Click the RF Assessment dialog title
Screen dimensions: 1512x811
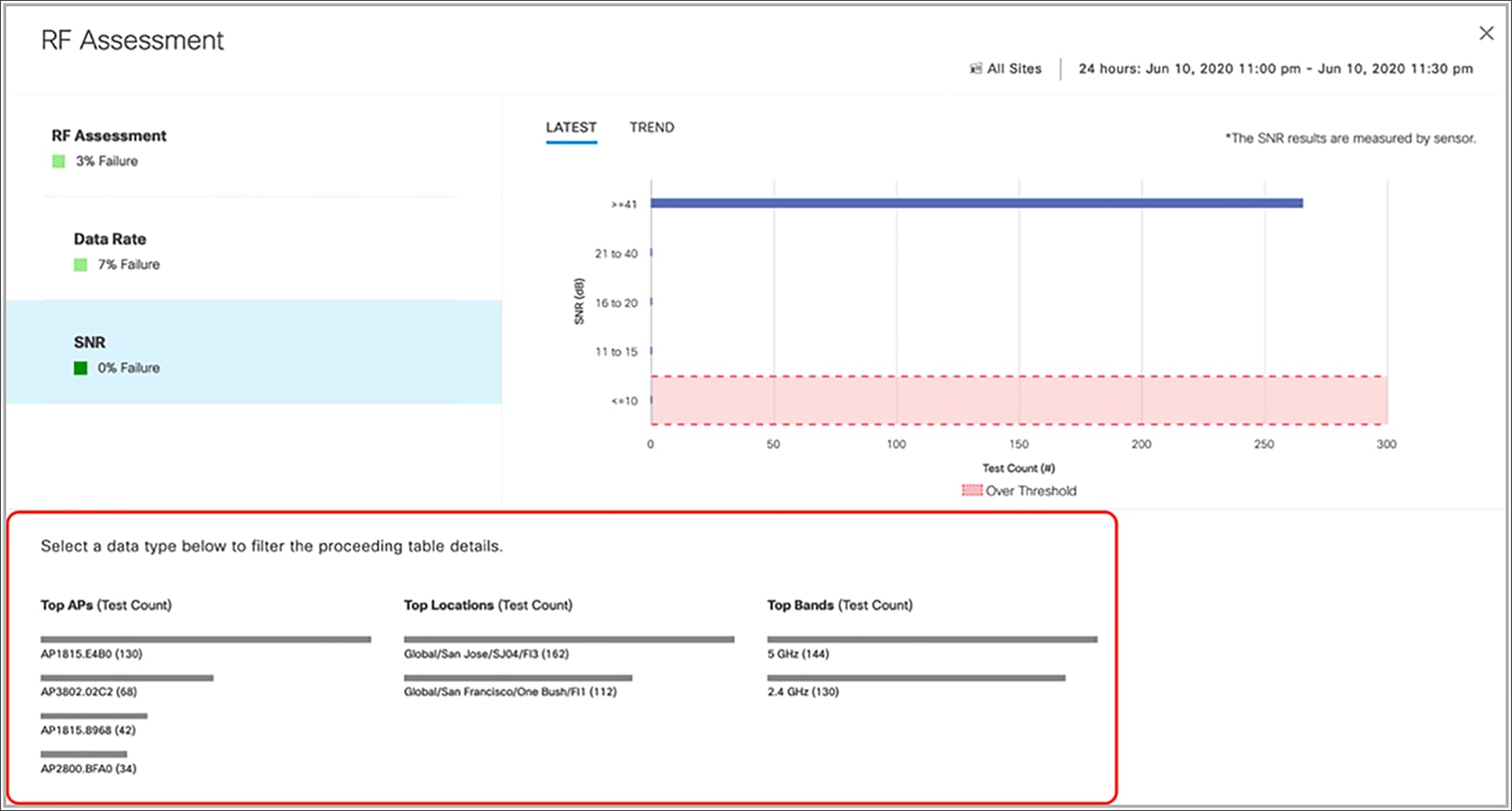133,40
